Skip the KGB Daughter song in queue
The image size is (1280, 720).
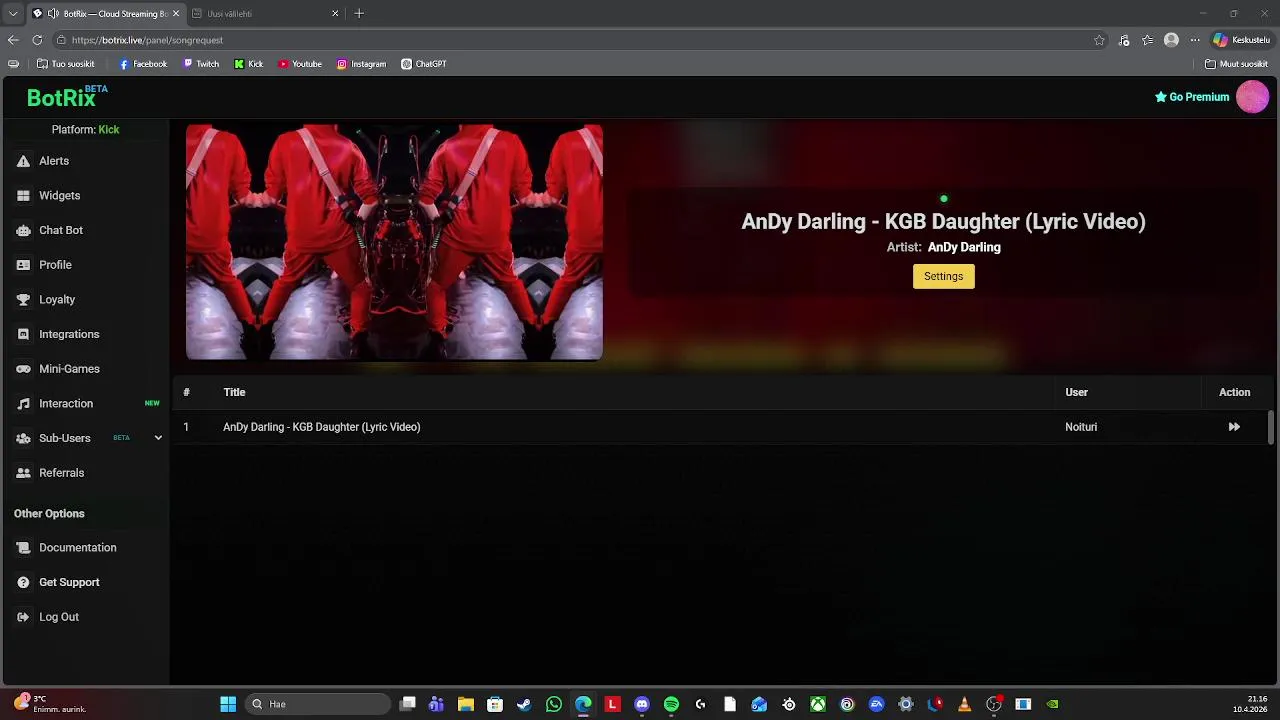(x=1234, y=427)
